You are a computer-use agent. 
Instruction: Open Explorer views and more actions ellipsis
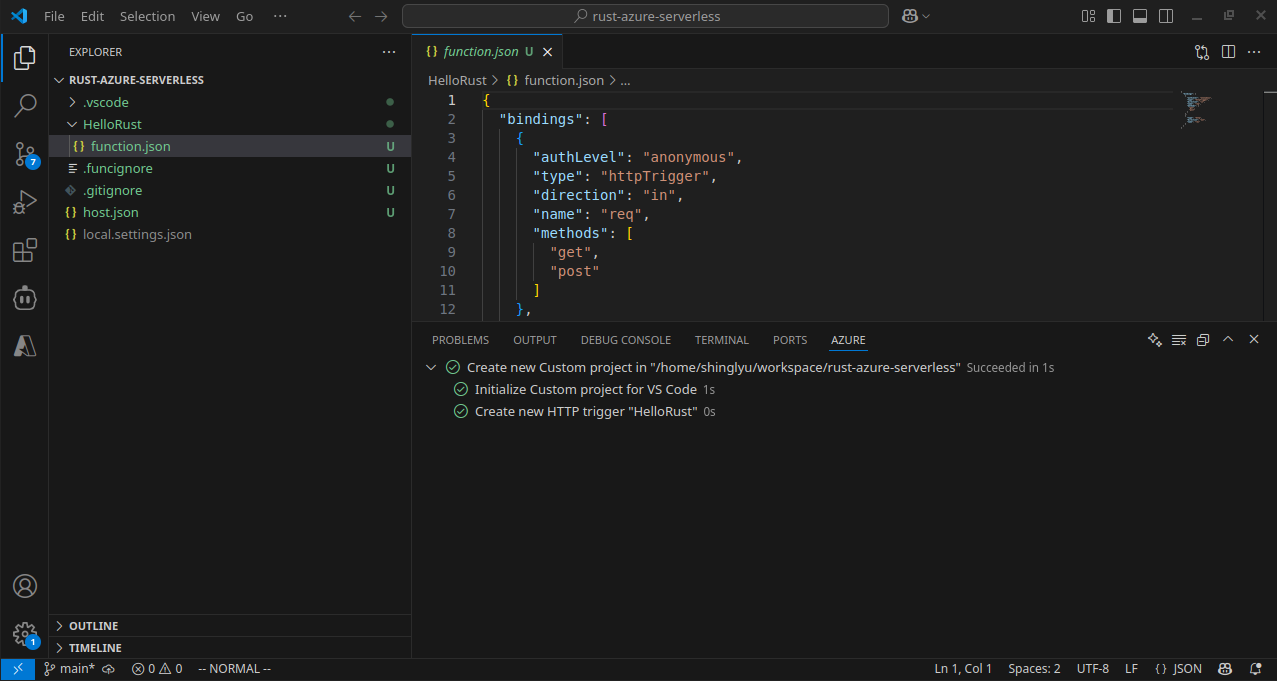[389, 52]
